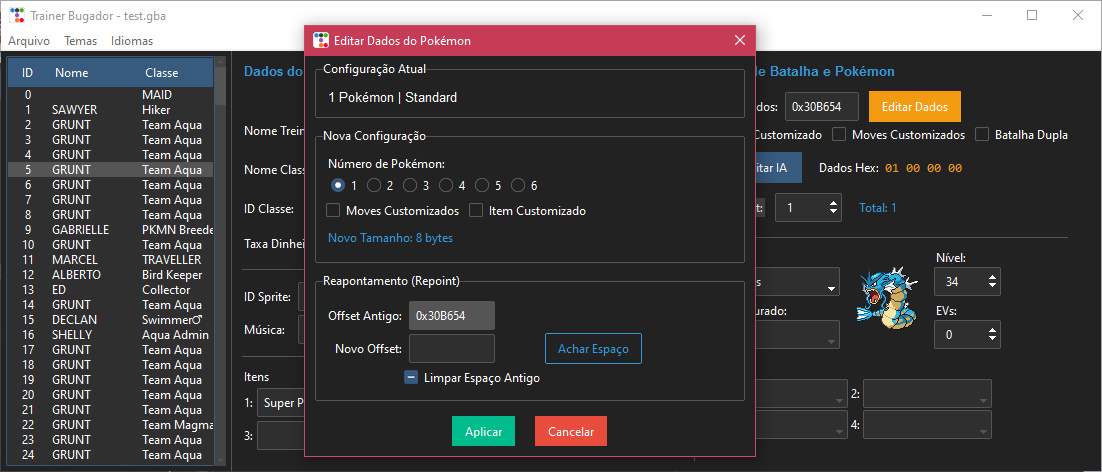Select 3 for Número de Pokémon
Viewport: 1102px width, 472px height.
pyautogui.click(x=410, y=185)
